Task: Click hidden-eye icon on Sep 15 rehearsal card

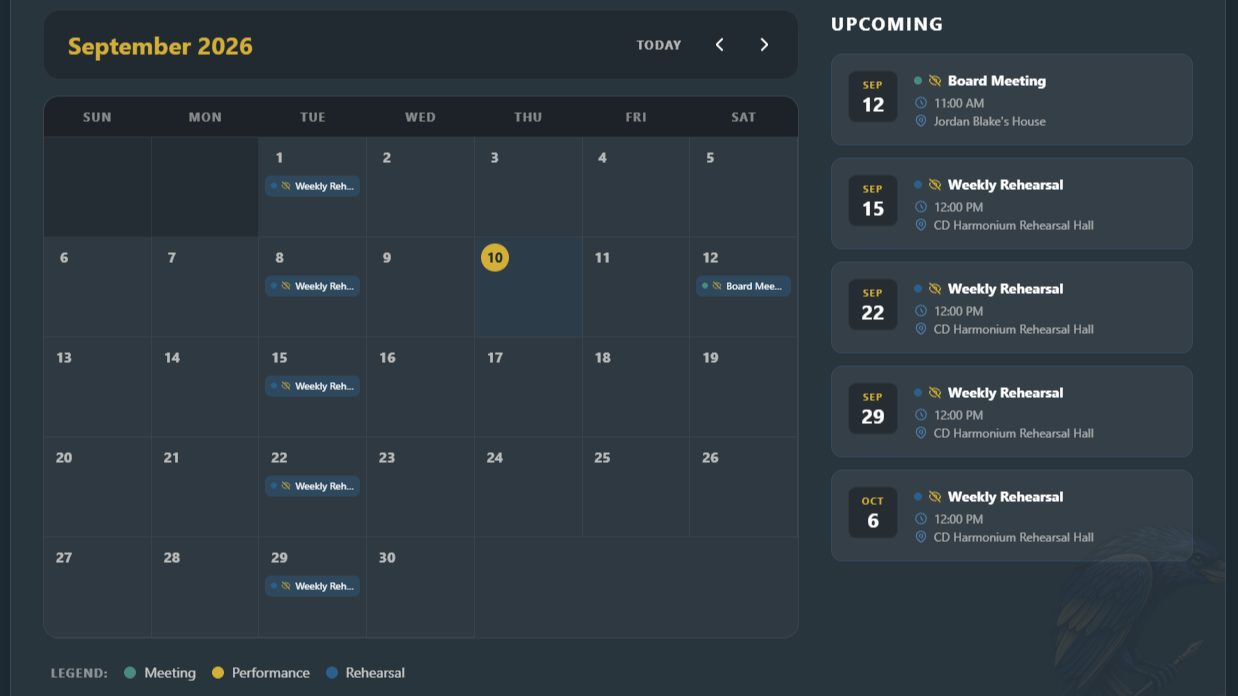Action: point(935,185)
